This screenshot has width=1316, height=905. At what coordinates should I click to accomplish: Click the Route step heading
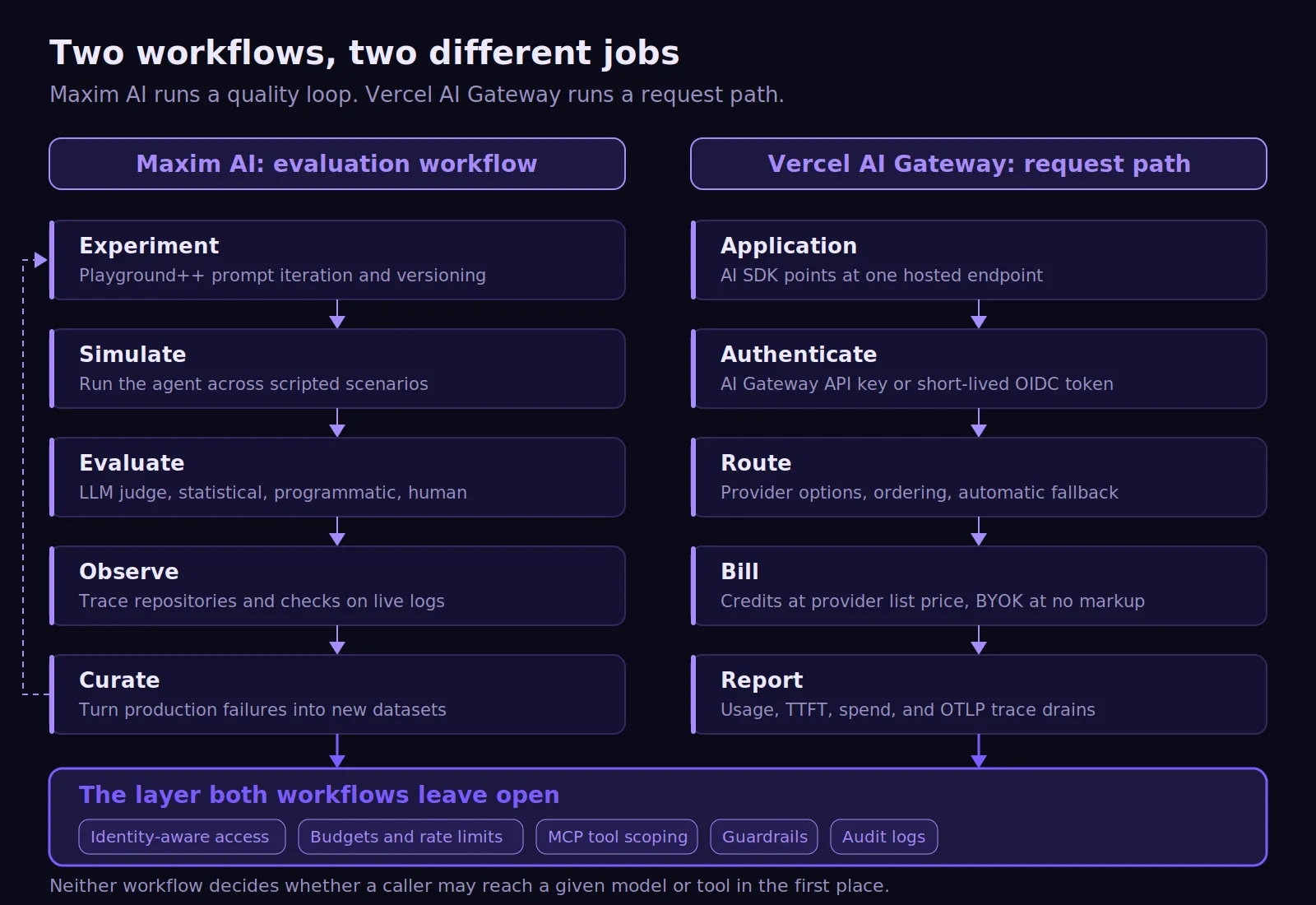(x=756, y=463)
